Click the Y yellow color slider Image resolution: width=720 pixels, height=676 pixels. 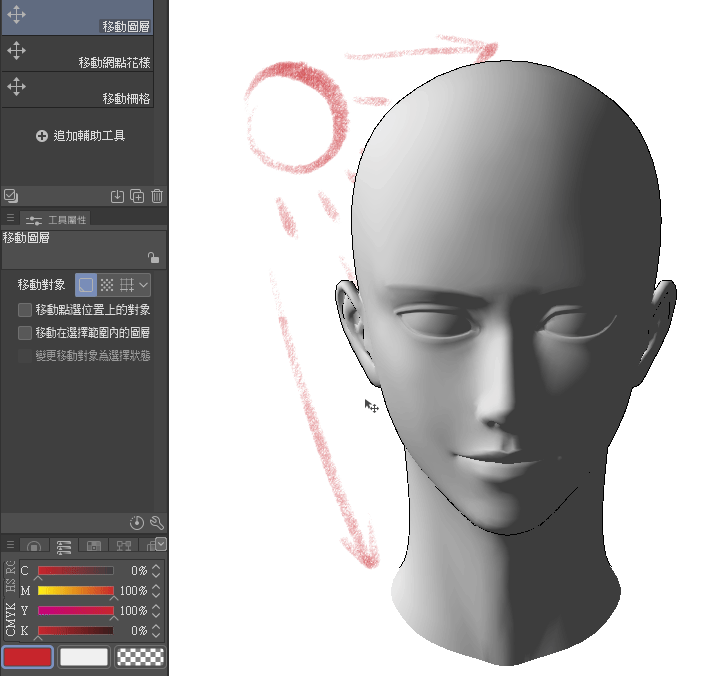click(x=76, y=611)
